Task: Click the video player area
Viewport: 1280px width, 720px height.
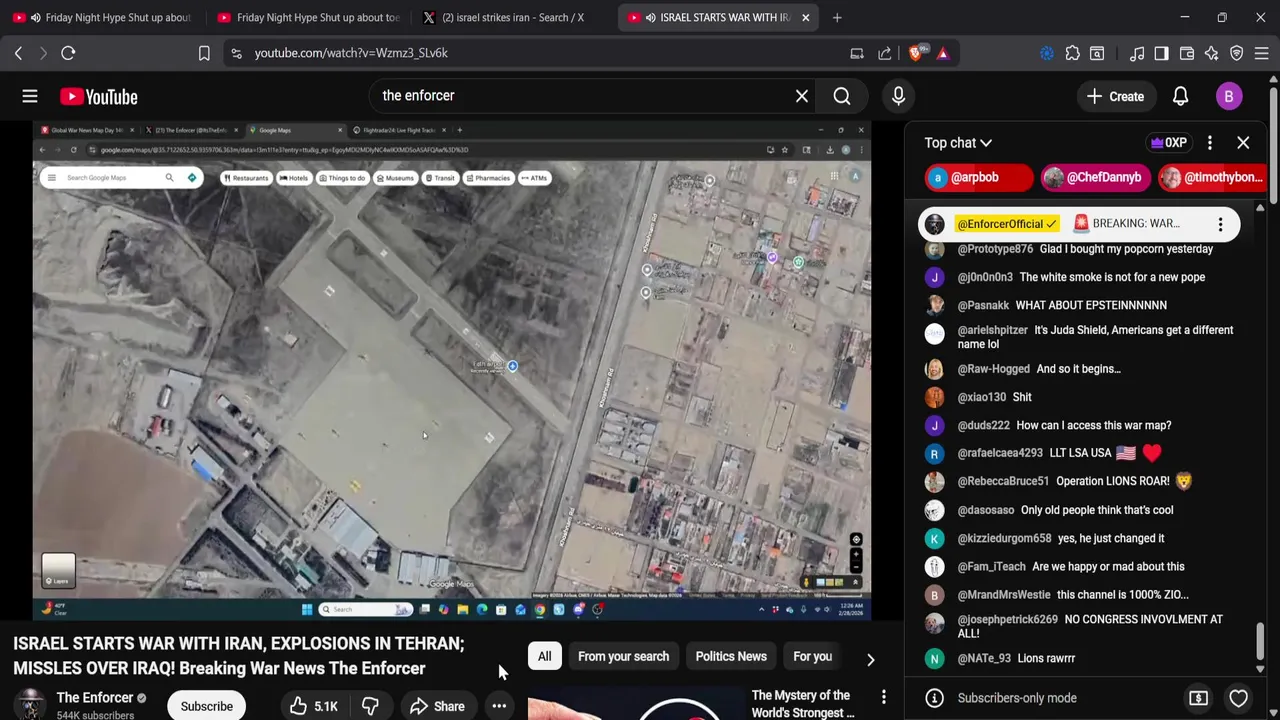Action: click(x=452, y=371)
